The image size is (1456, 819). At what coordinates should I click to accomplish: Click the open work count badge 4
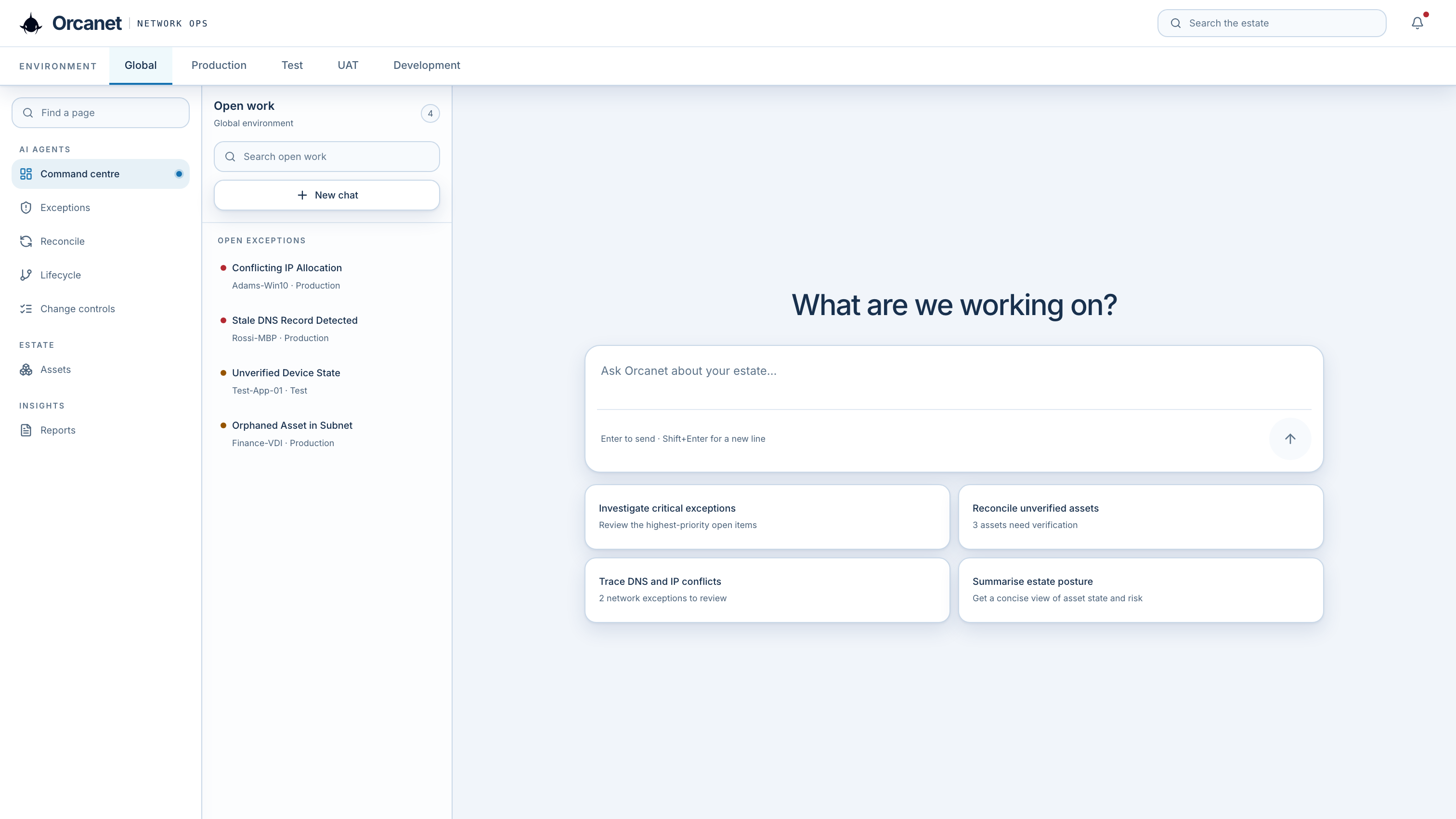click(x=430, y=114)
